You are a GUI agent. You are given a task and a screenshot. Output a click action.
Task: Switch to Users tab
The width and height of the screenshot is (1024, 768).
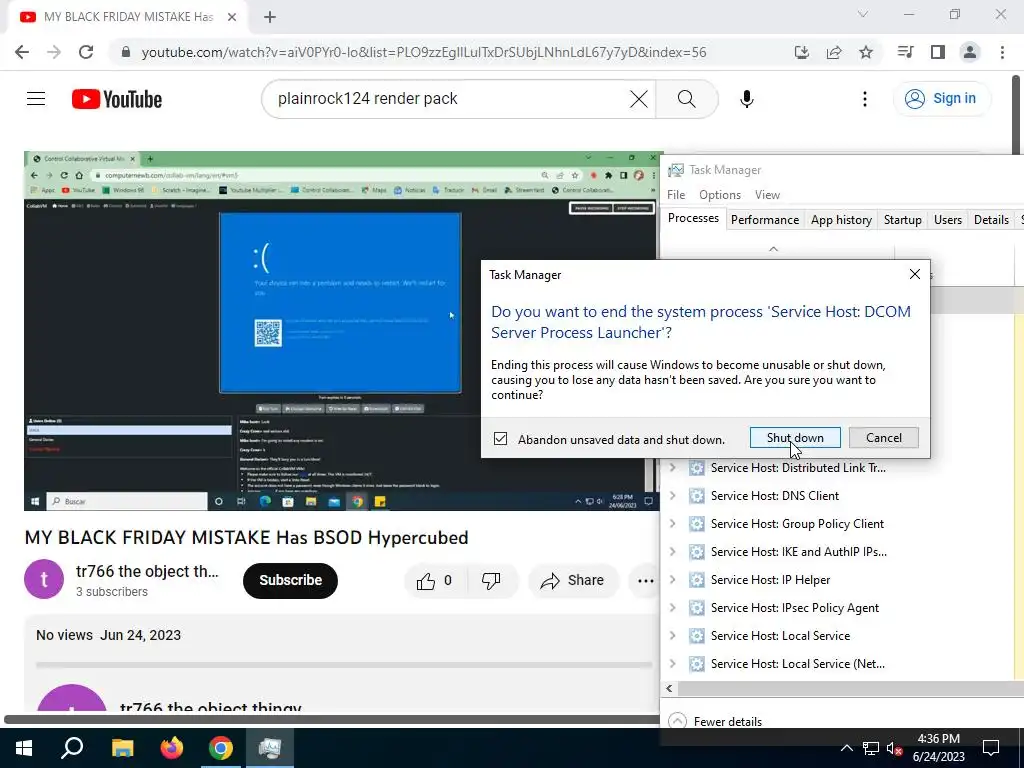(x=948, y=220)
